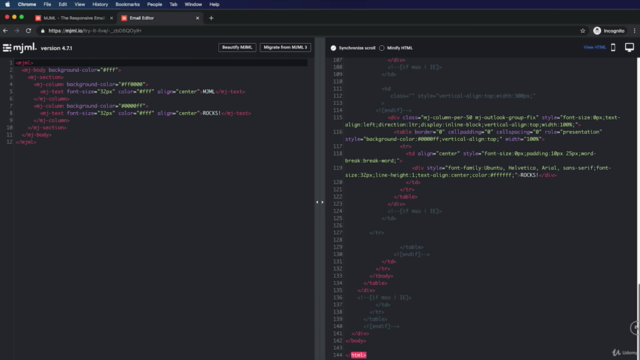Open the Help menu

(x=214, y=4)
